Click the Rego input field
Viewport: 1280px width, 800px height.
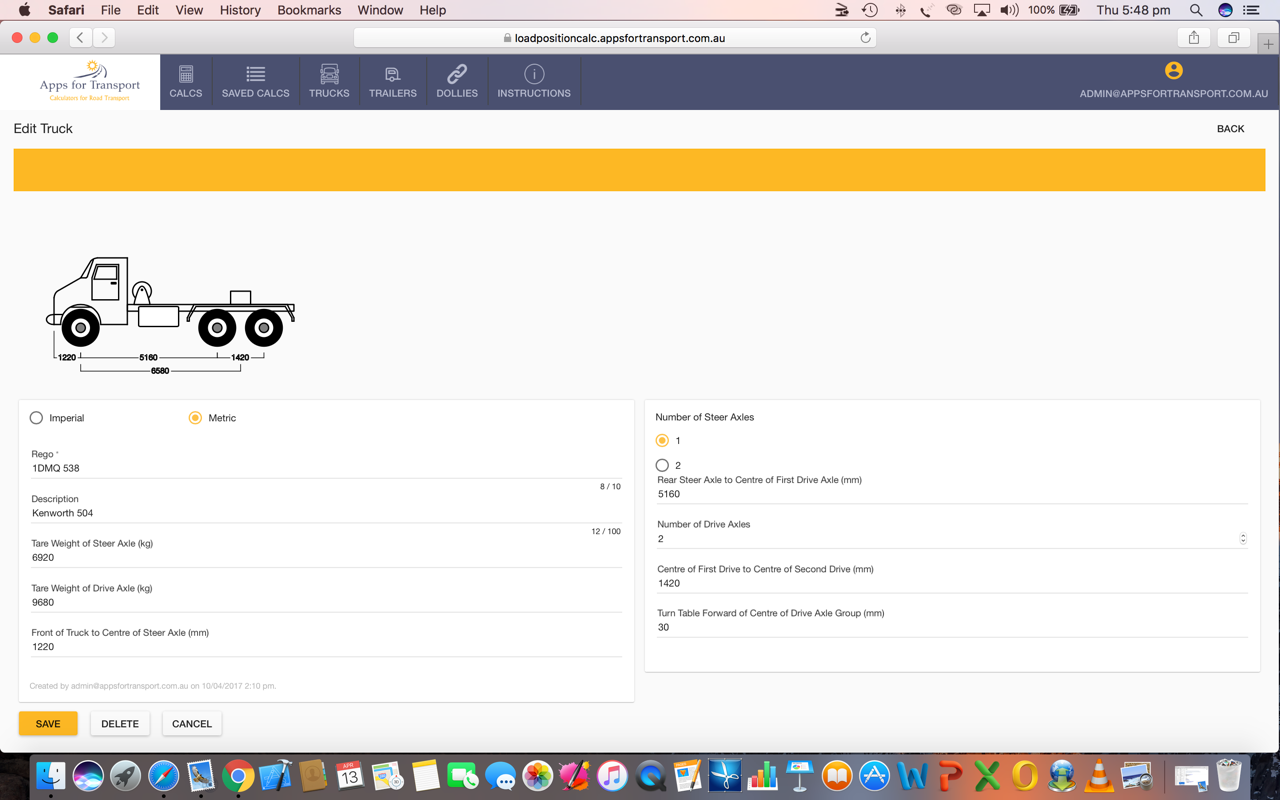pyautogui.click(x=326, y=468)
